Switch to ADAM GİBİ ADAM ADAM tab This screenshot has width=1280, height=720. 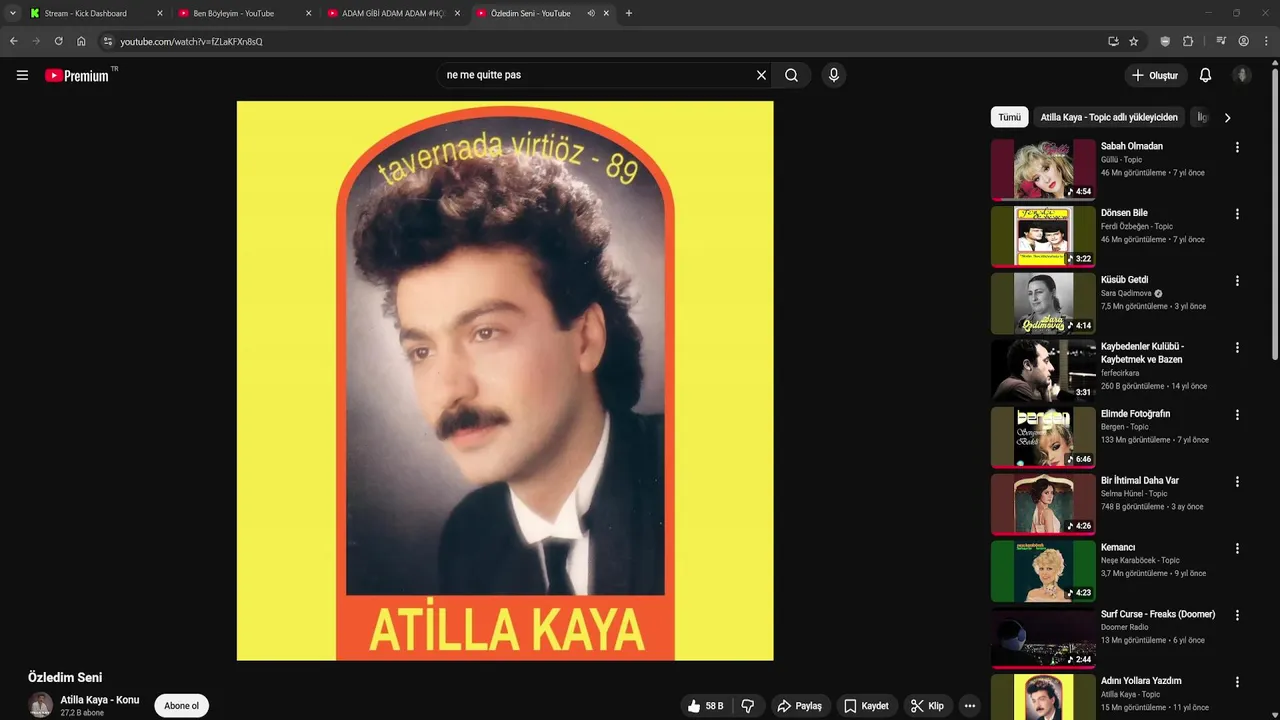tap(393, 13)
